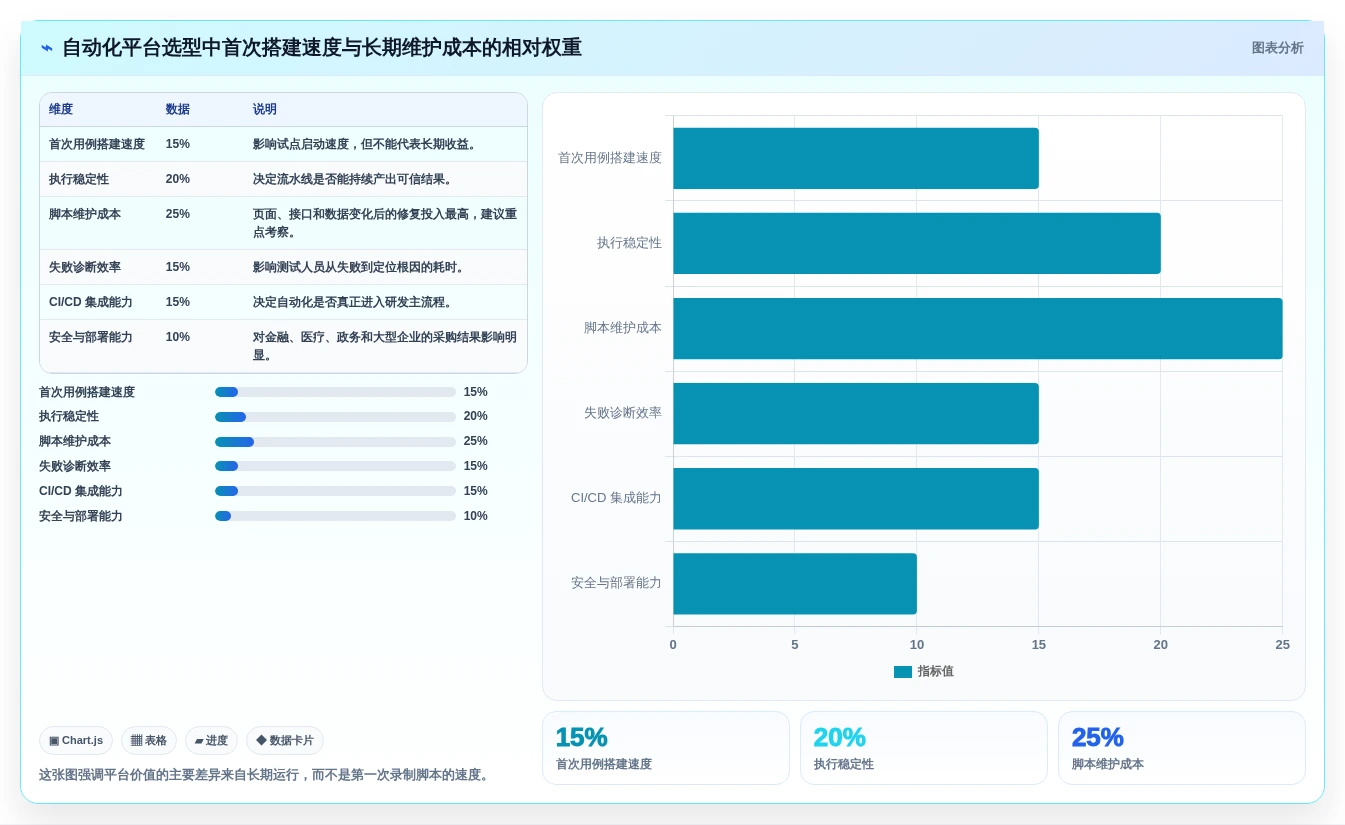Click the chart bar for 脚本维护成本
Viewport: 1345px width, 825px height.
click(x=978, y=328)
